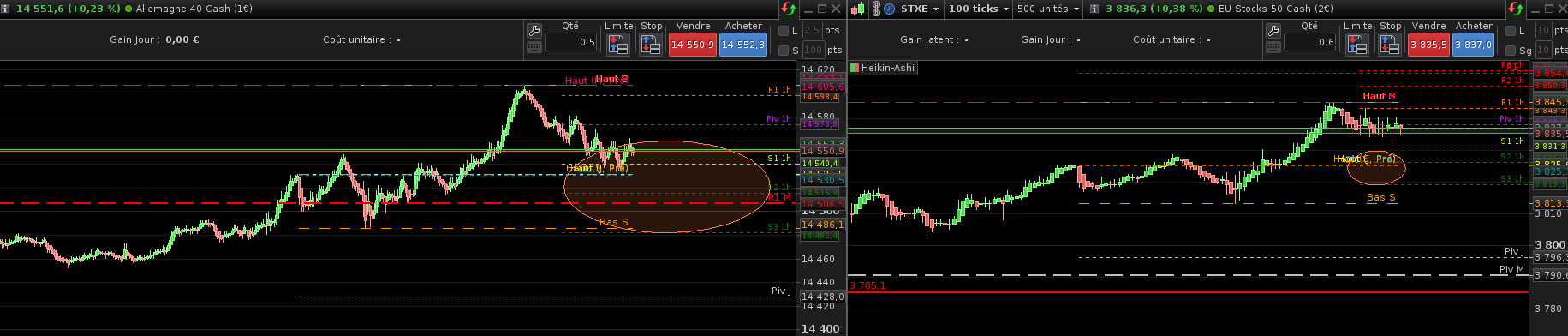This screenshot has height=336, width=1568.
Task: Place Stop order icon in Allemagne 40 chart
Action: [x=651, y=45]
